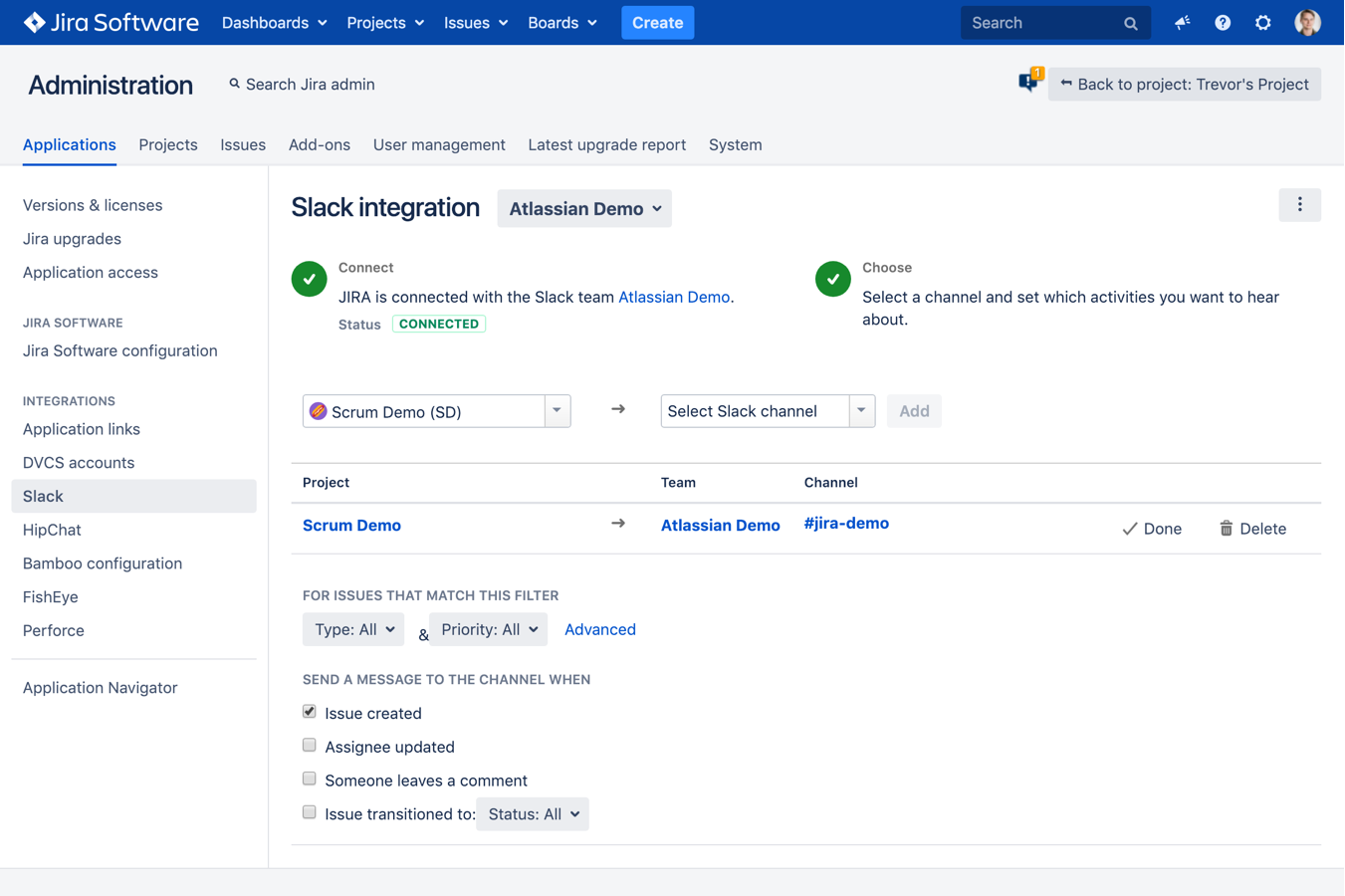The height and width of the screenshot is (896, 1345).
Task: Open the Dashboards menu
Action: click(x=274, y=22)
